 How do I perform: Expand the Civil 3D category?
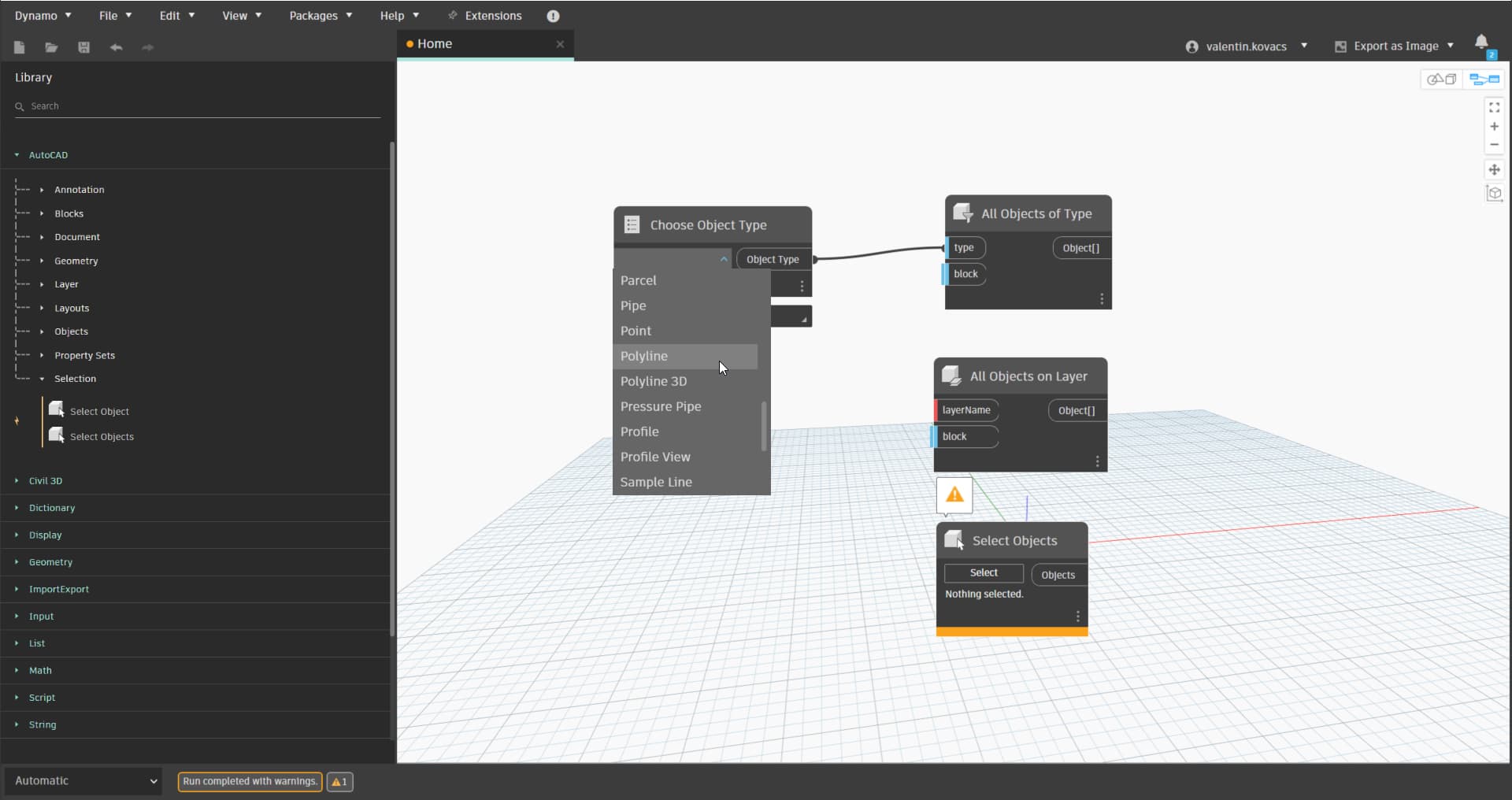17,480
